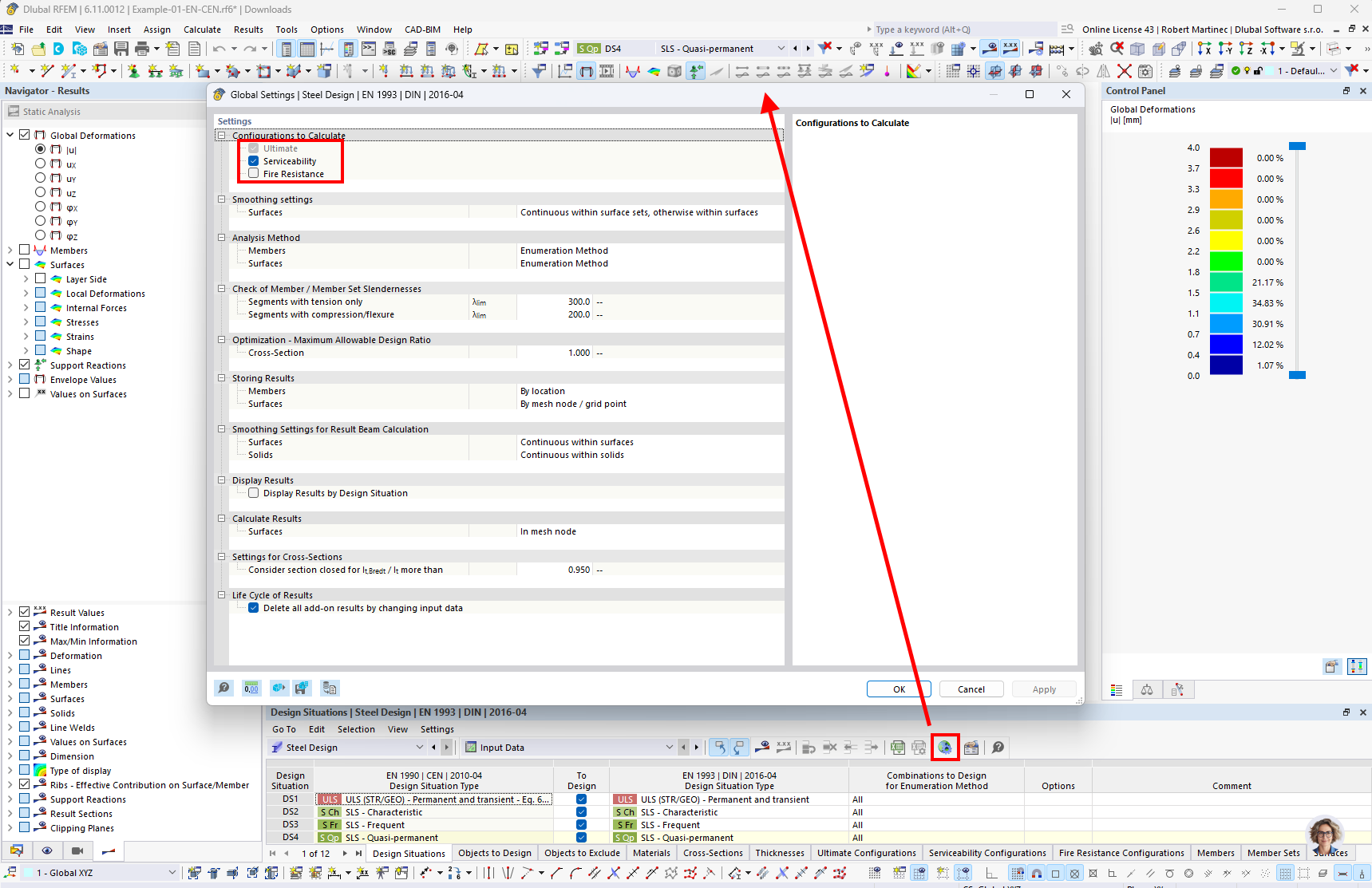Click the Type a keyword search field
The image size is (1372, 888).
pyautogui.click(x=964, y=30)
